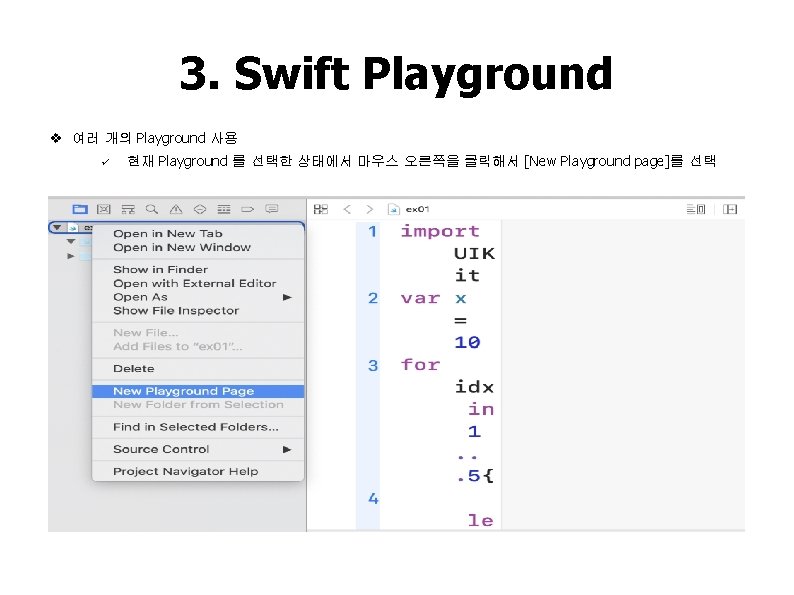Open the editor options lines icon
794x595 pixels.
(696, 209)
